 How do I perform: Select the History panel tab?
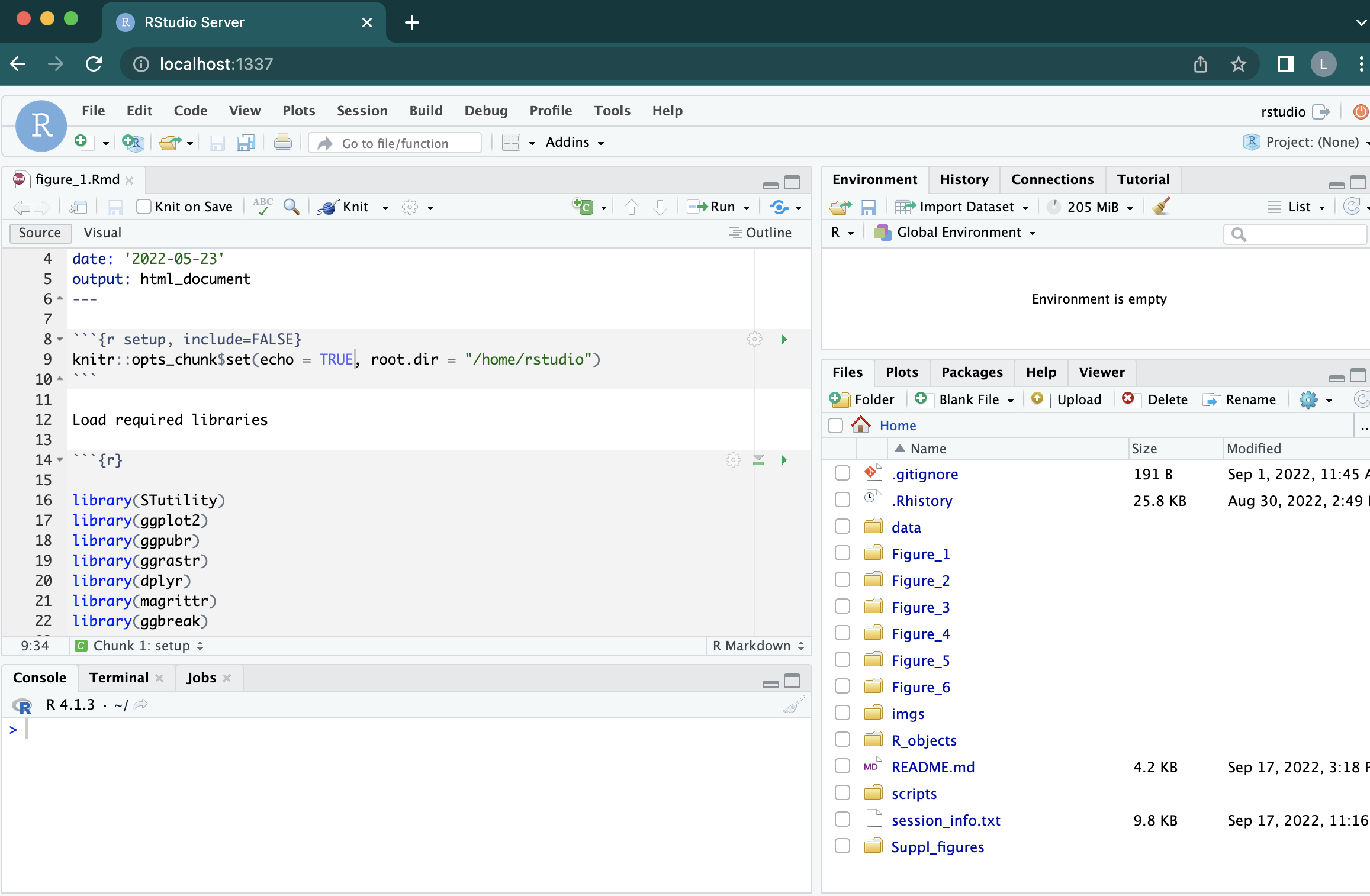click(962, 179)
